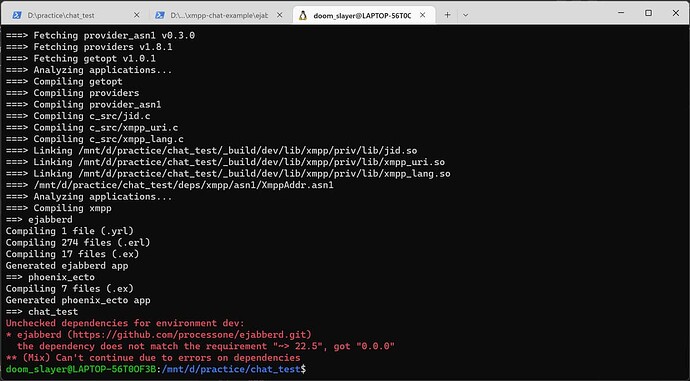The width and height of the screenshot is (690, 381).
Task: Click the XmppAddr.asn1 path line
Action: click(169, 185)
